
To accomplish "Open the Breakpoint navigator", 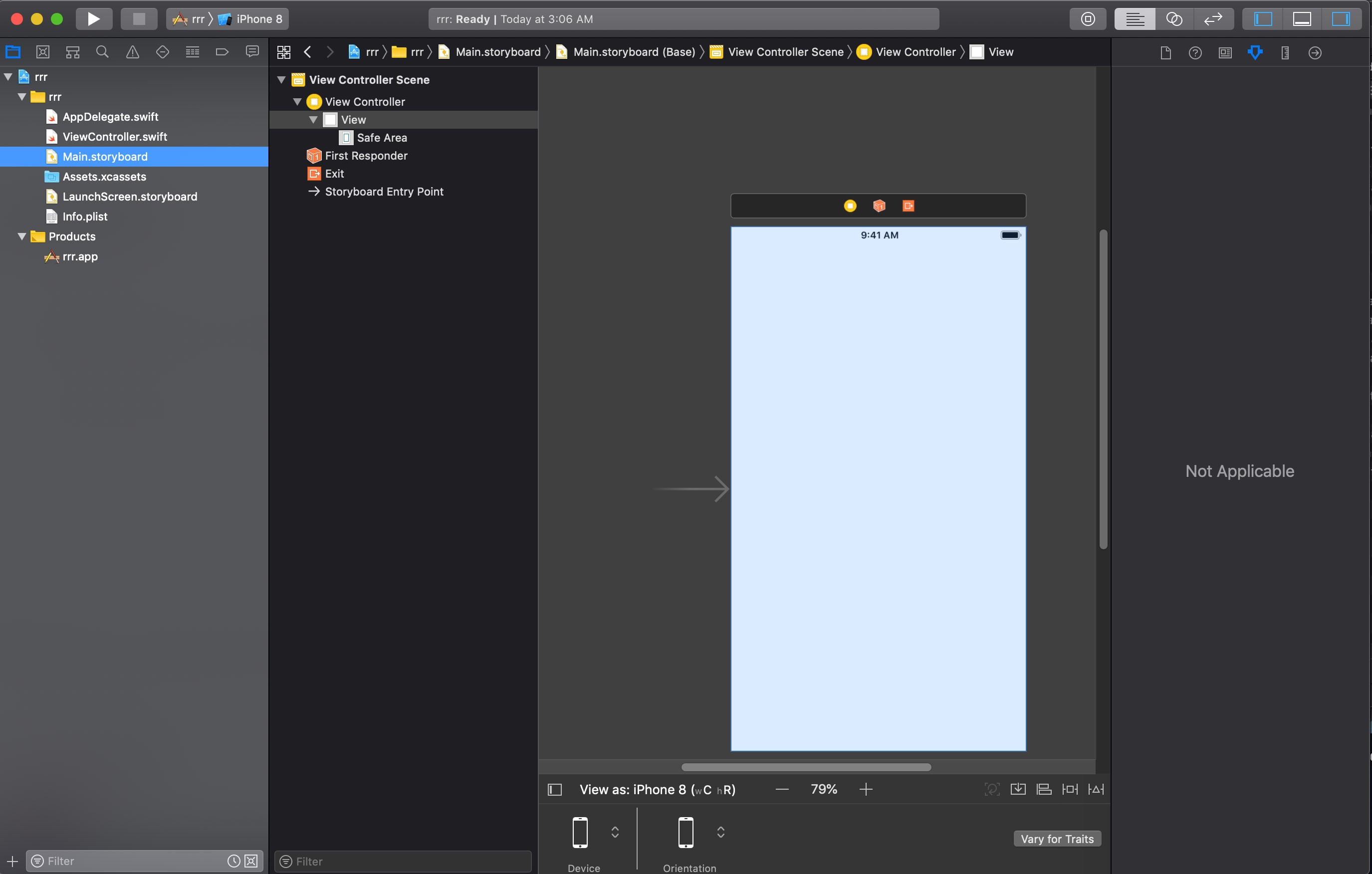I will point(222,52).
